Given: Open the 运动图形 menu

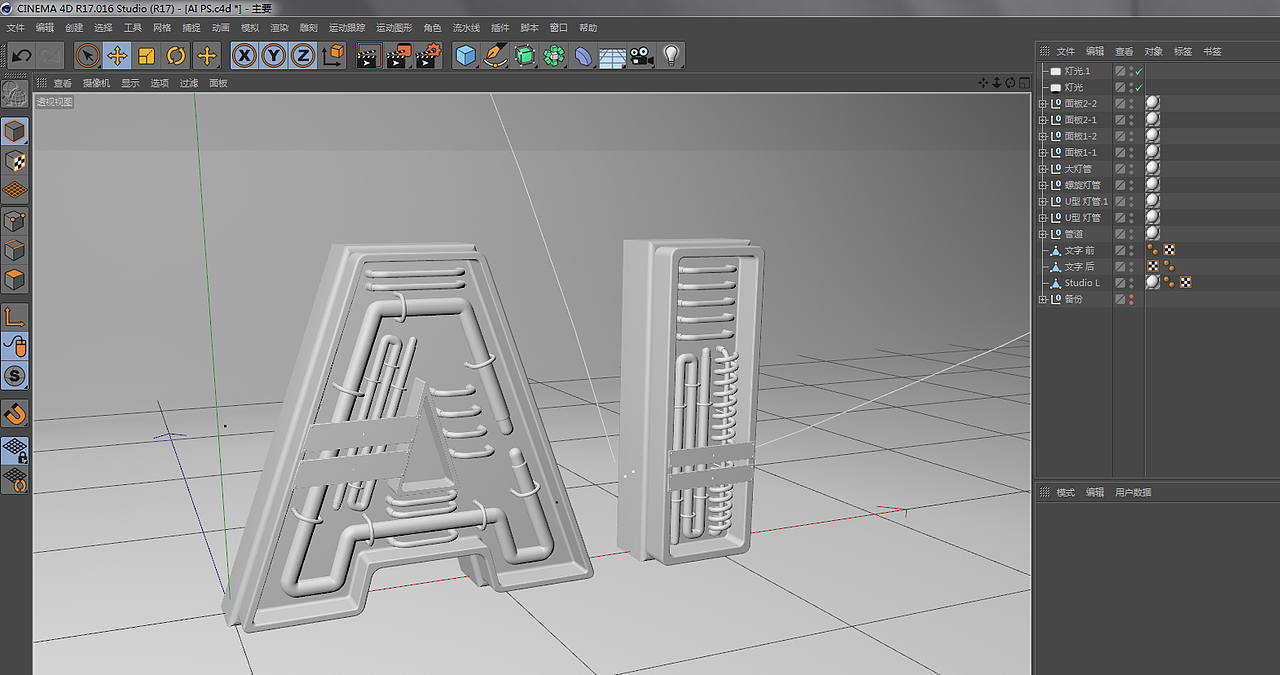Looking at the screenshot, I should tap(394, 28).
